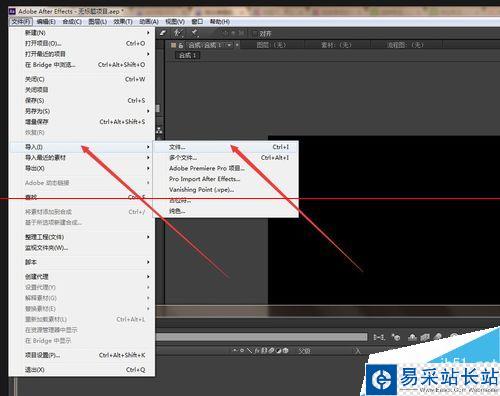Choose 纯色... in import submenu
500x396 pixels.
[x=226, y=211]
